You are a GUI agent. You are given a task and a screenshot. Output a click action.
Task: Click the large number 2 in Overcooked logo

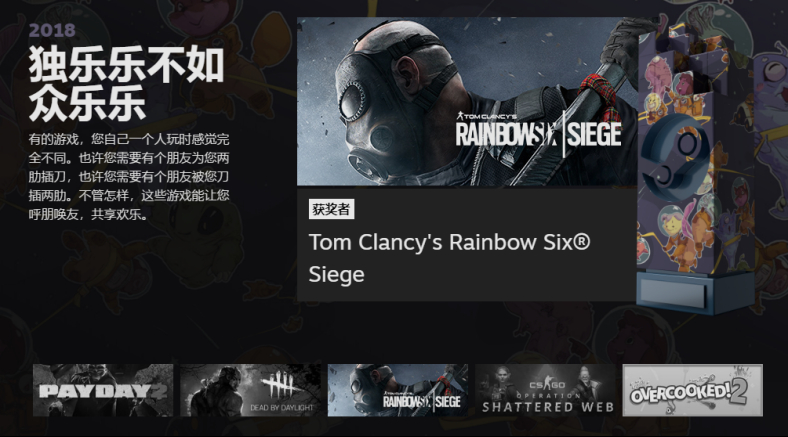[x=739, y=391]
